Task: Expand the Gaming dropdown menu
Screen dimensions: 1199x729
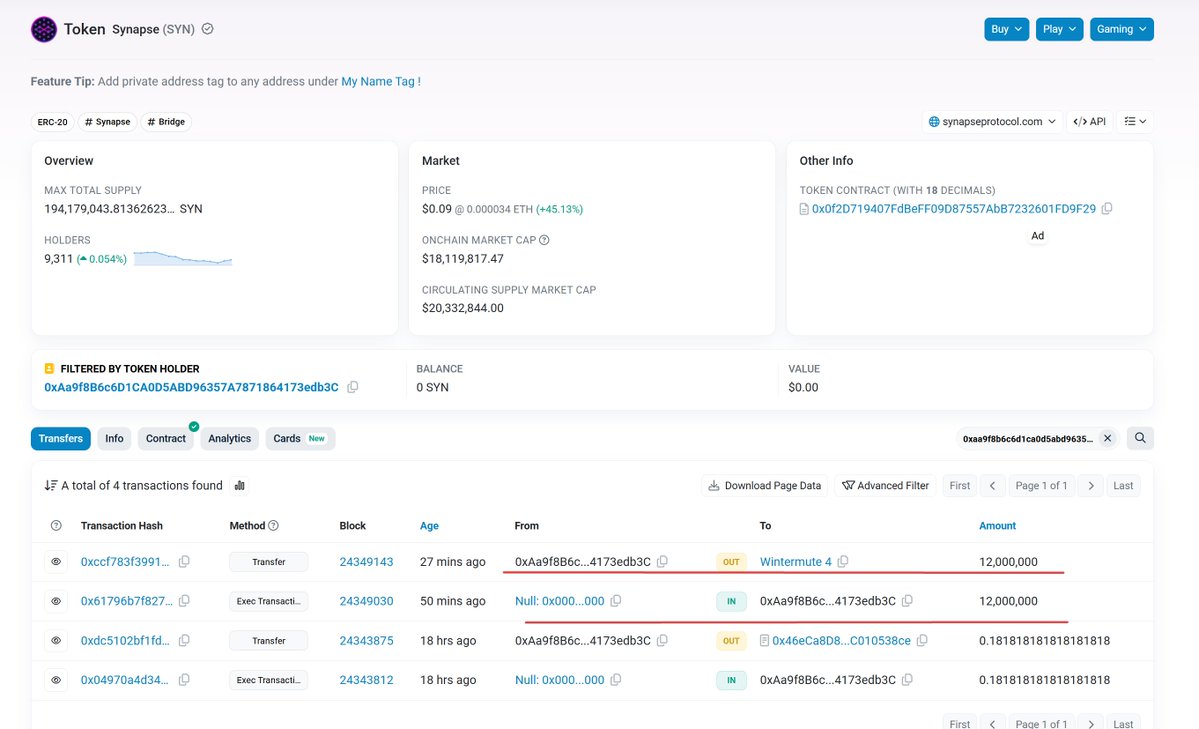Action: pos(1121,30)
